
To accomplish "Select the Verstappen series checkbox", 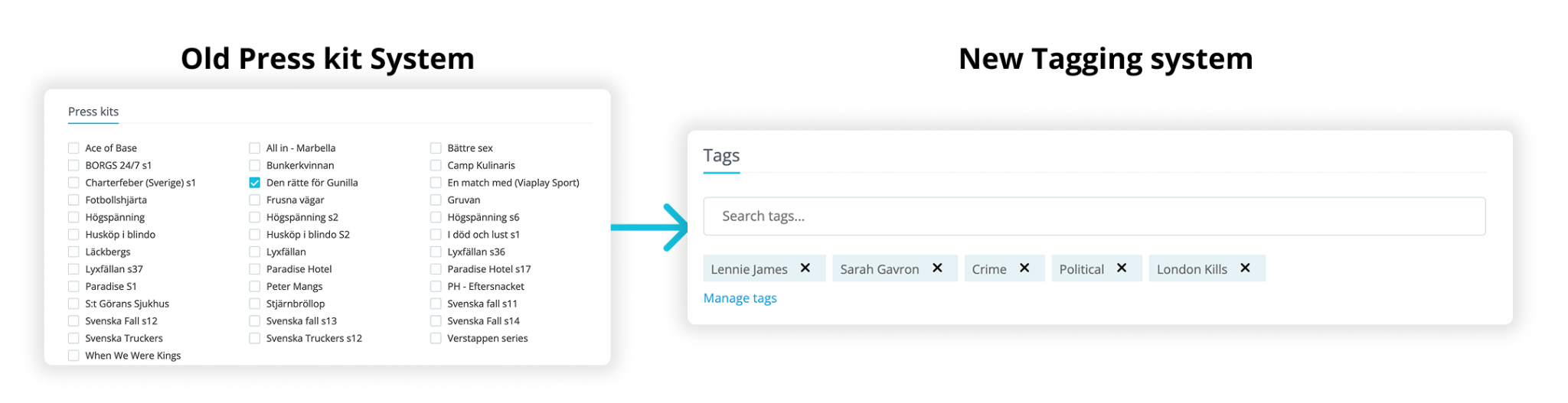I will (x=436, y=338).
